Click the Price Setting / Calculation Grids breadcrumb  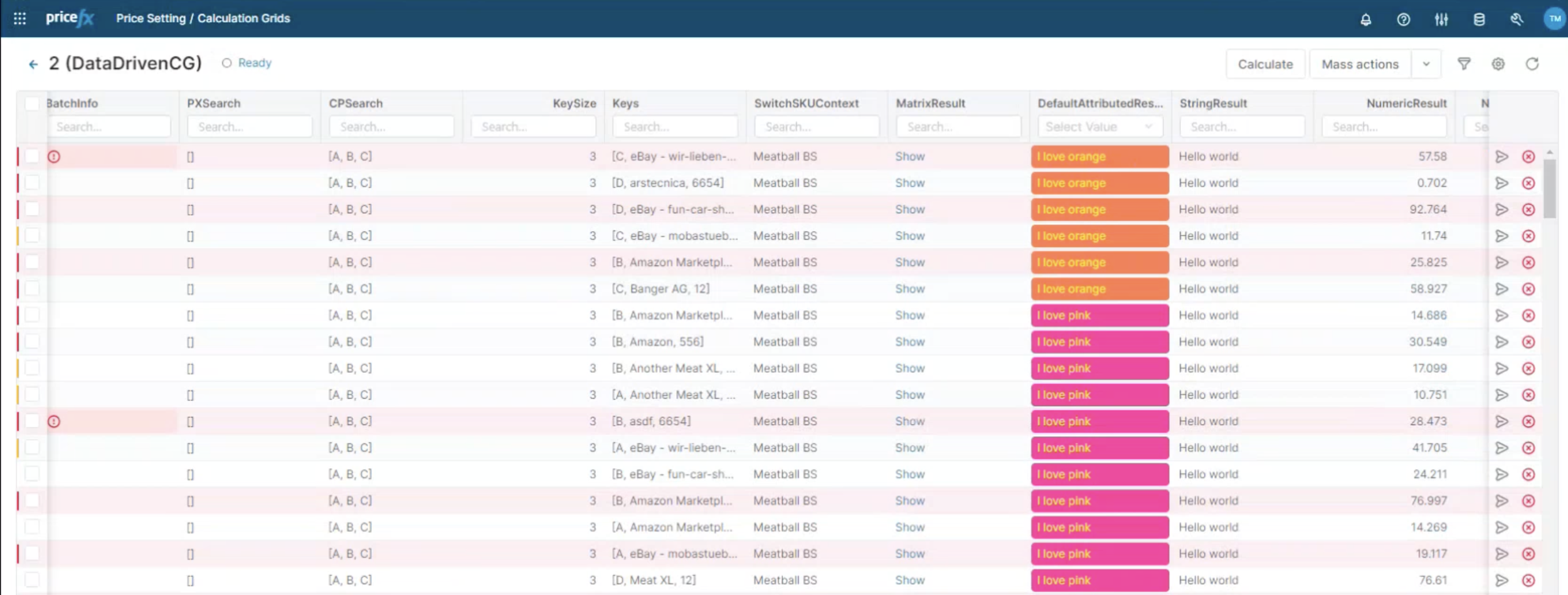203,19
